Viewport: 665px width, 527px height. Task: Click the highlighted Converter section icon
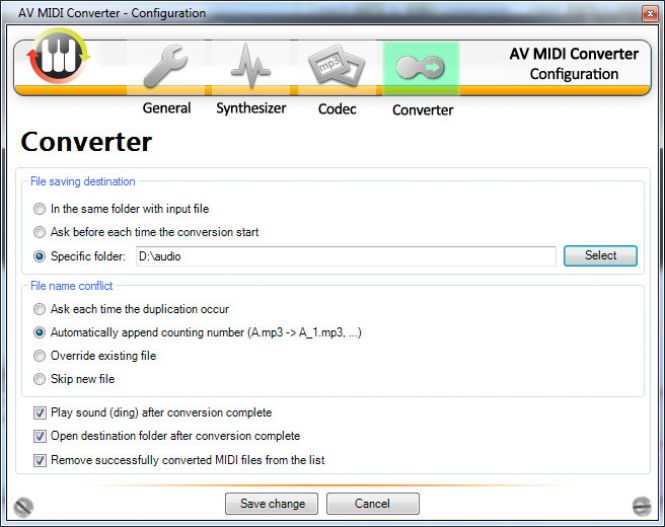coord(421,68)
